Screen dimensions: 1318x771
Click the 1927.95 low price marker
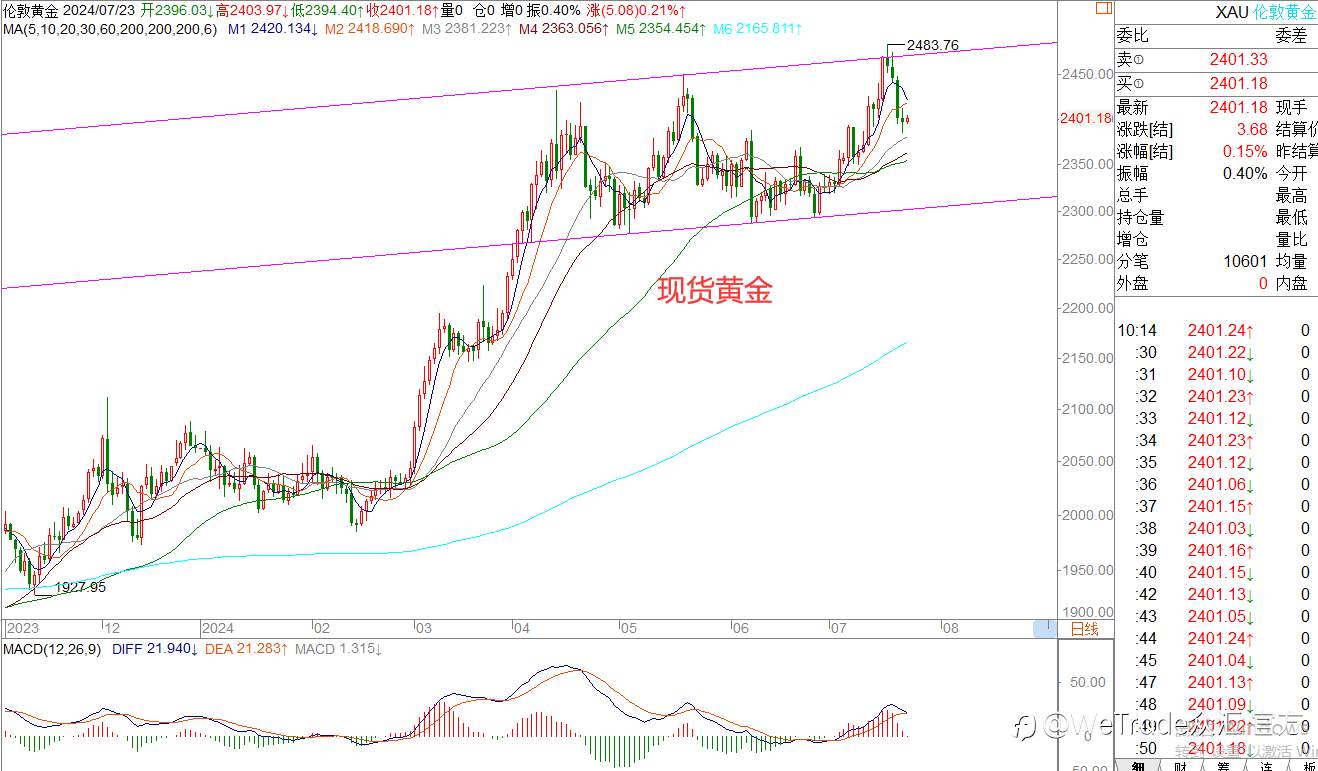click(78, 588)
